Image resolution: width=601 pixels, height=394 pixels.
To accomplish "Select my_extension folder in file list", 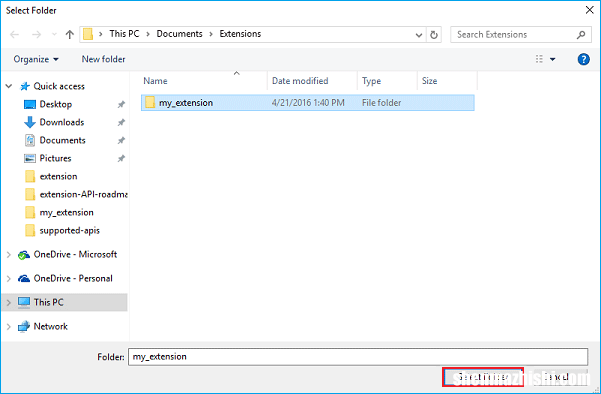I will tap(308, 103).
